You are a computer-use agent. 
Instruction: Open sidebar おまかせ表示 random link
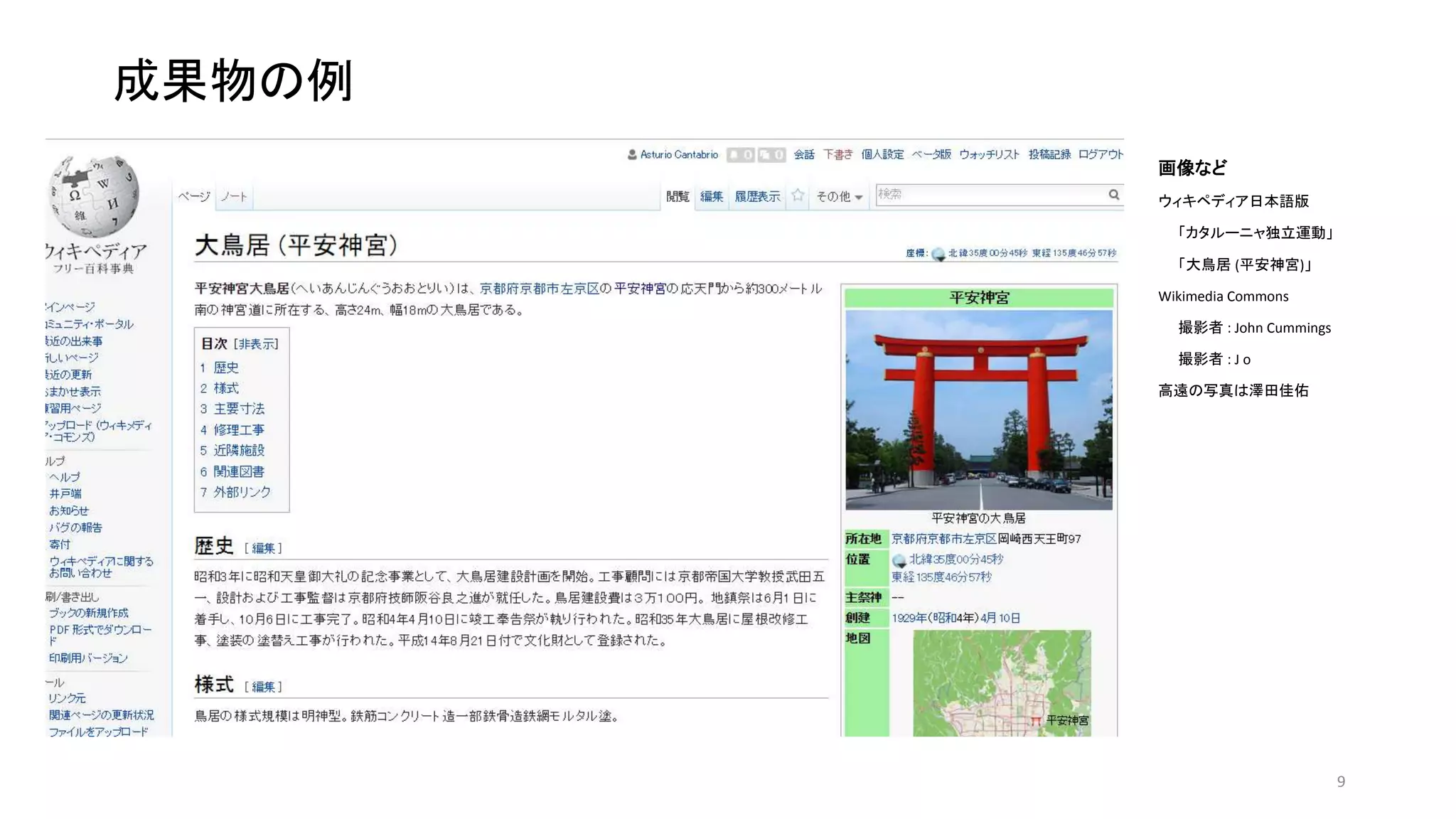(73, 392)
